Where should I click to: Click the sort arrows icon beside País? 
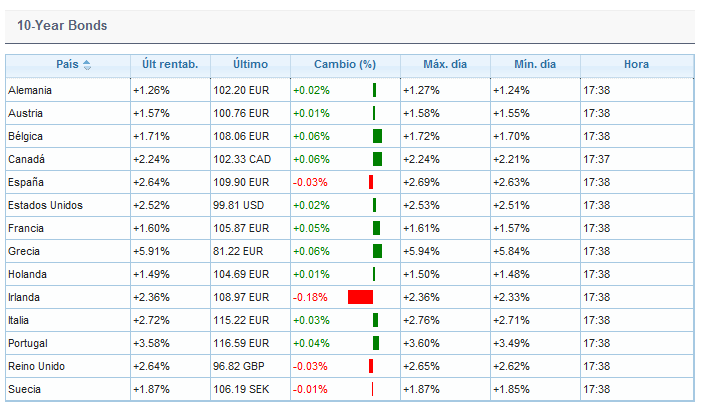87,65
